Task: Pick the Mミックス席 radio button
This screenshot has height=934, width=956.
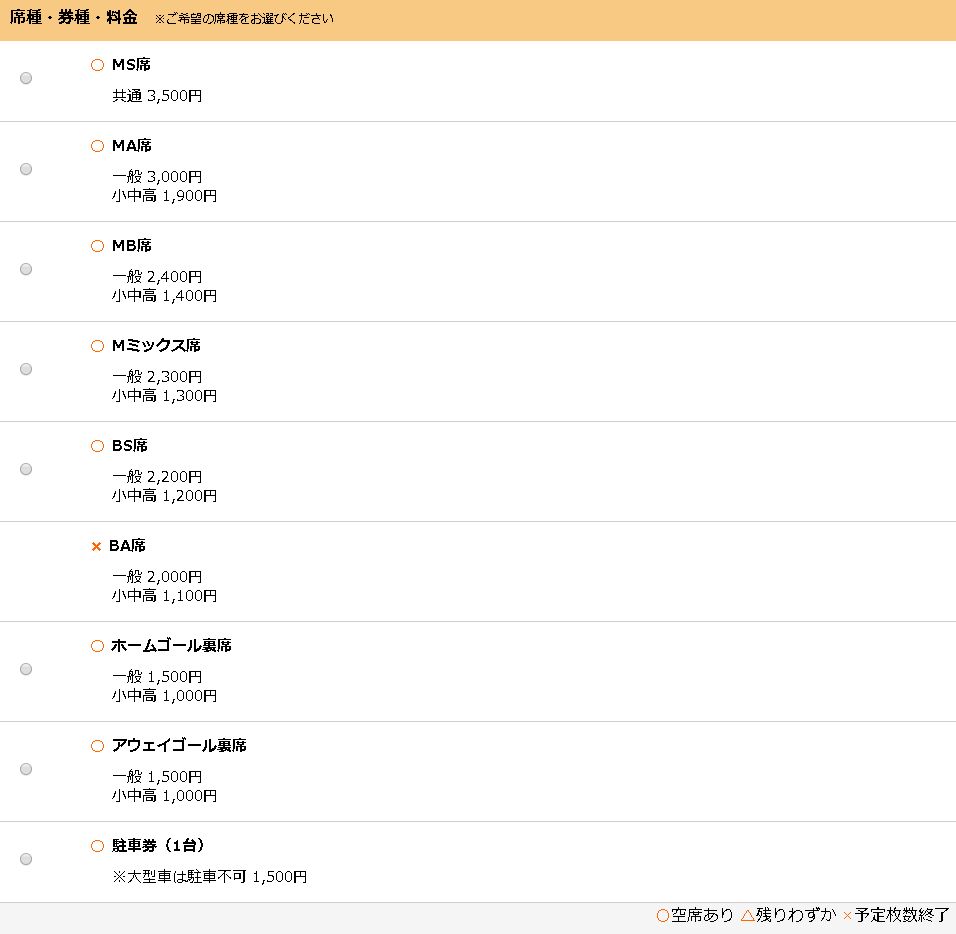Action: [26, 369]
